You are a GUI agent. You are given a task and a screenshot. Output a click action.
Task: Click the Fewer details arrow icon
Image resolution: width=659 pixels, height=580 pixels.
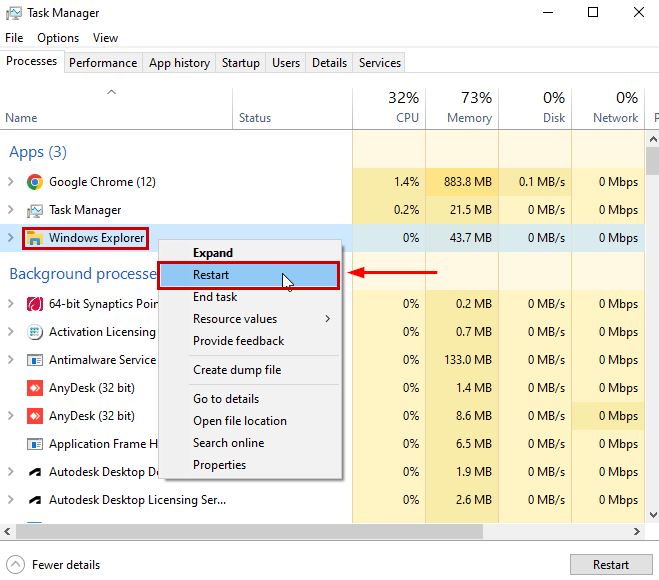tap(16, 564)
